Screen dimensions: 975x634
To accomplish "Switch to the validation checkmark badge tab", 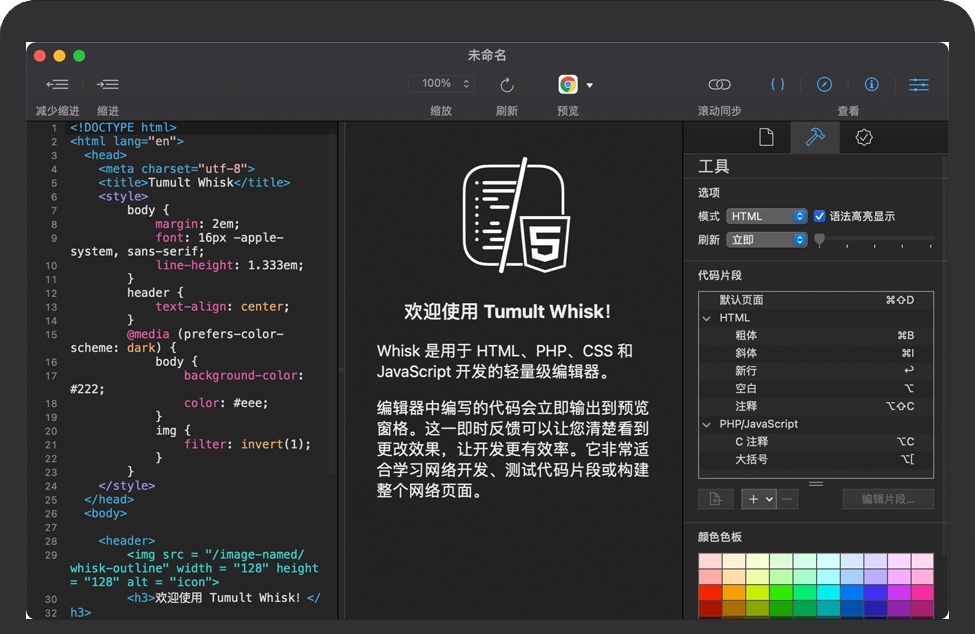I will [864, 138].
